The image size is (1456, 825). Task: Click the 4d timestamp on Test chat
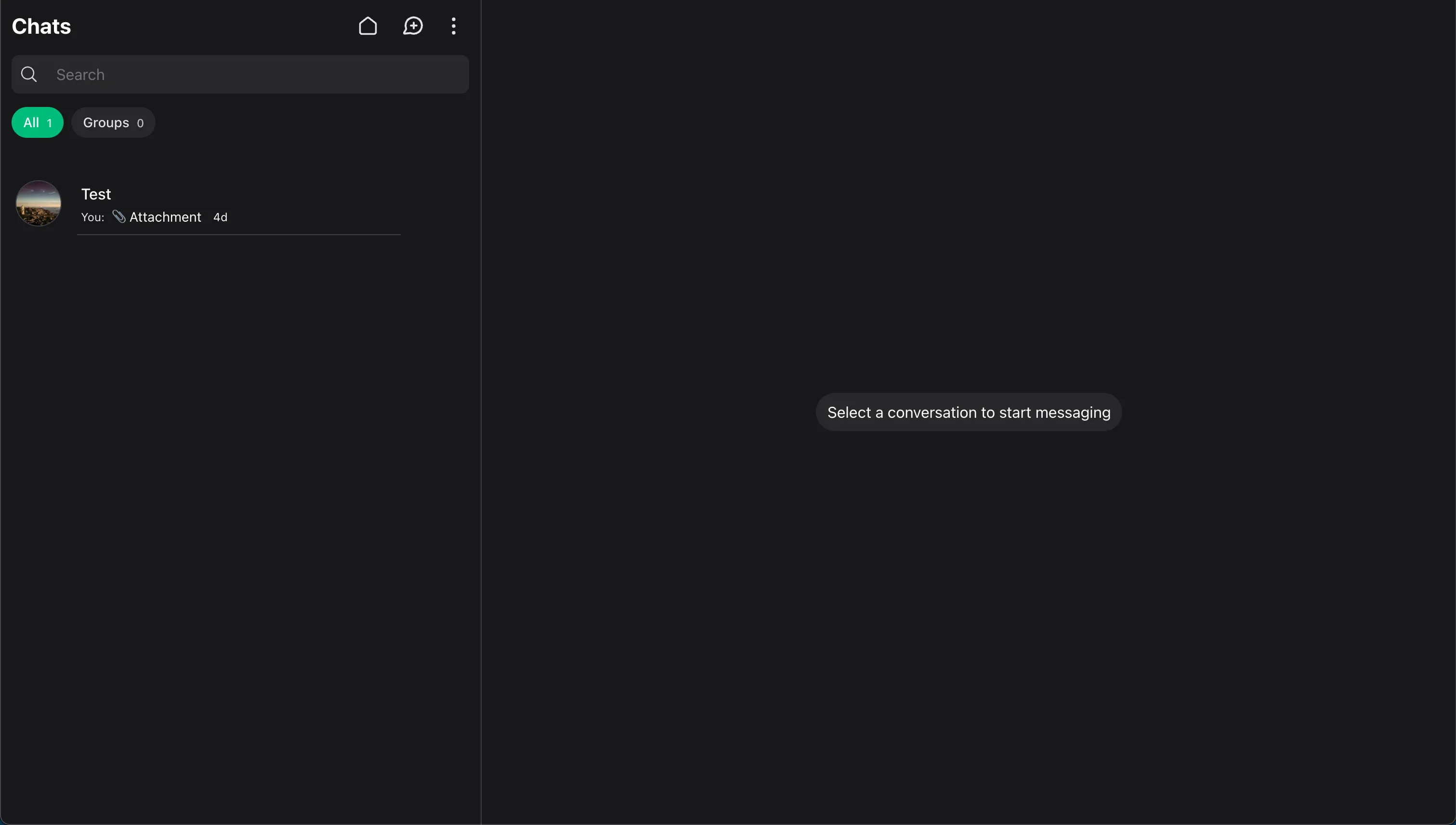pyautogui.click(x=220, y=218)
